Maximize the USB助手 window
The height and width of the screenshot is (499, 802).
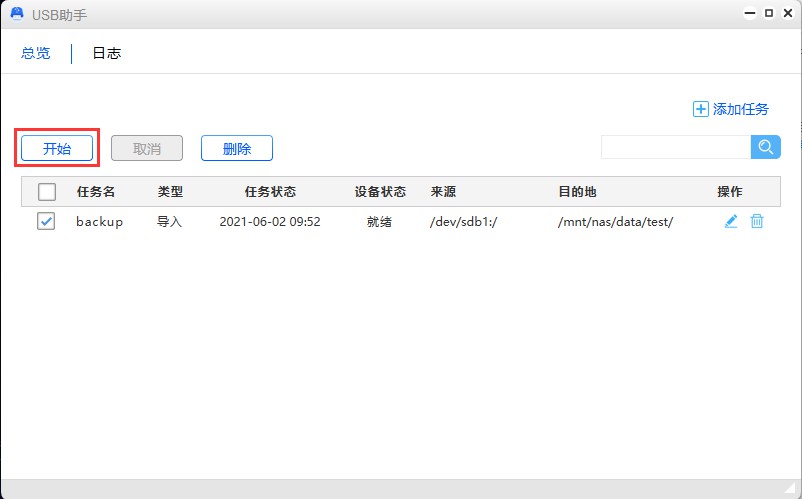[x=769, y=14]
